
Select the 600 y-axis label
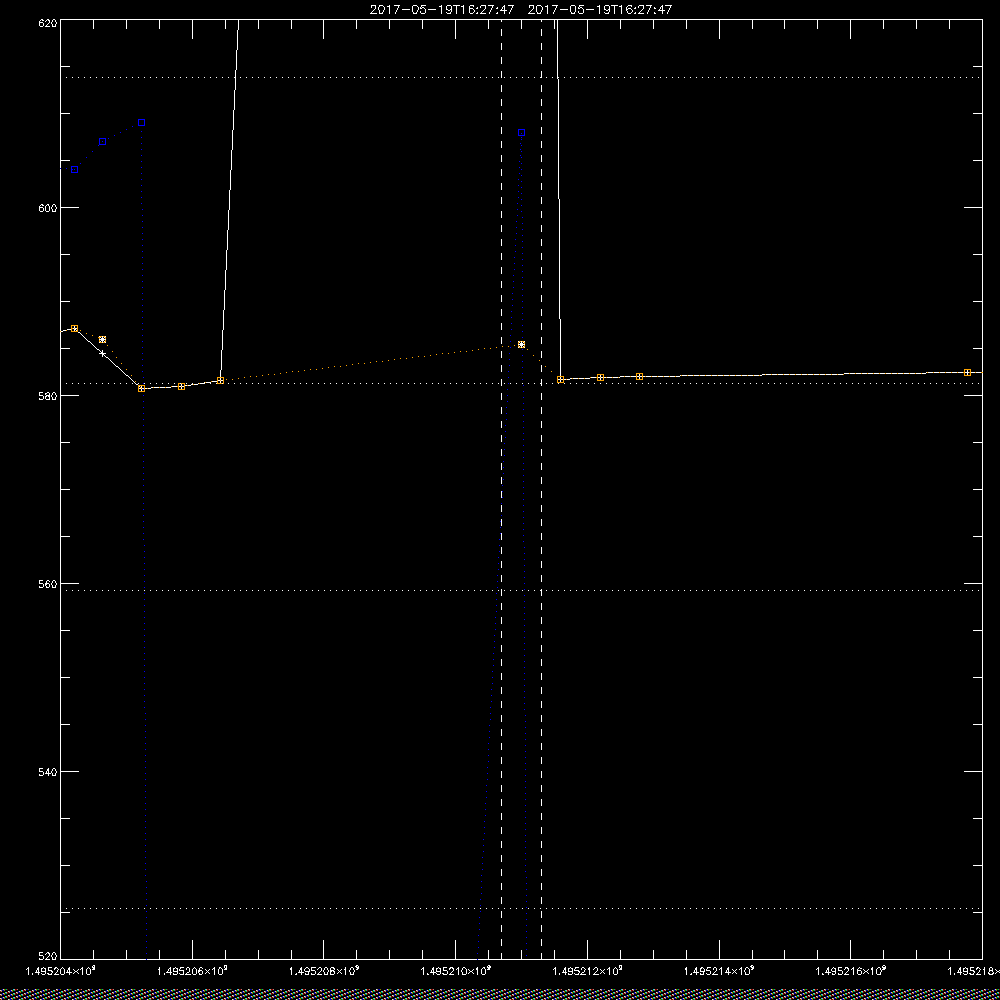point(48,208)
